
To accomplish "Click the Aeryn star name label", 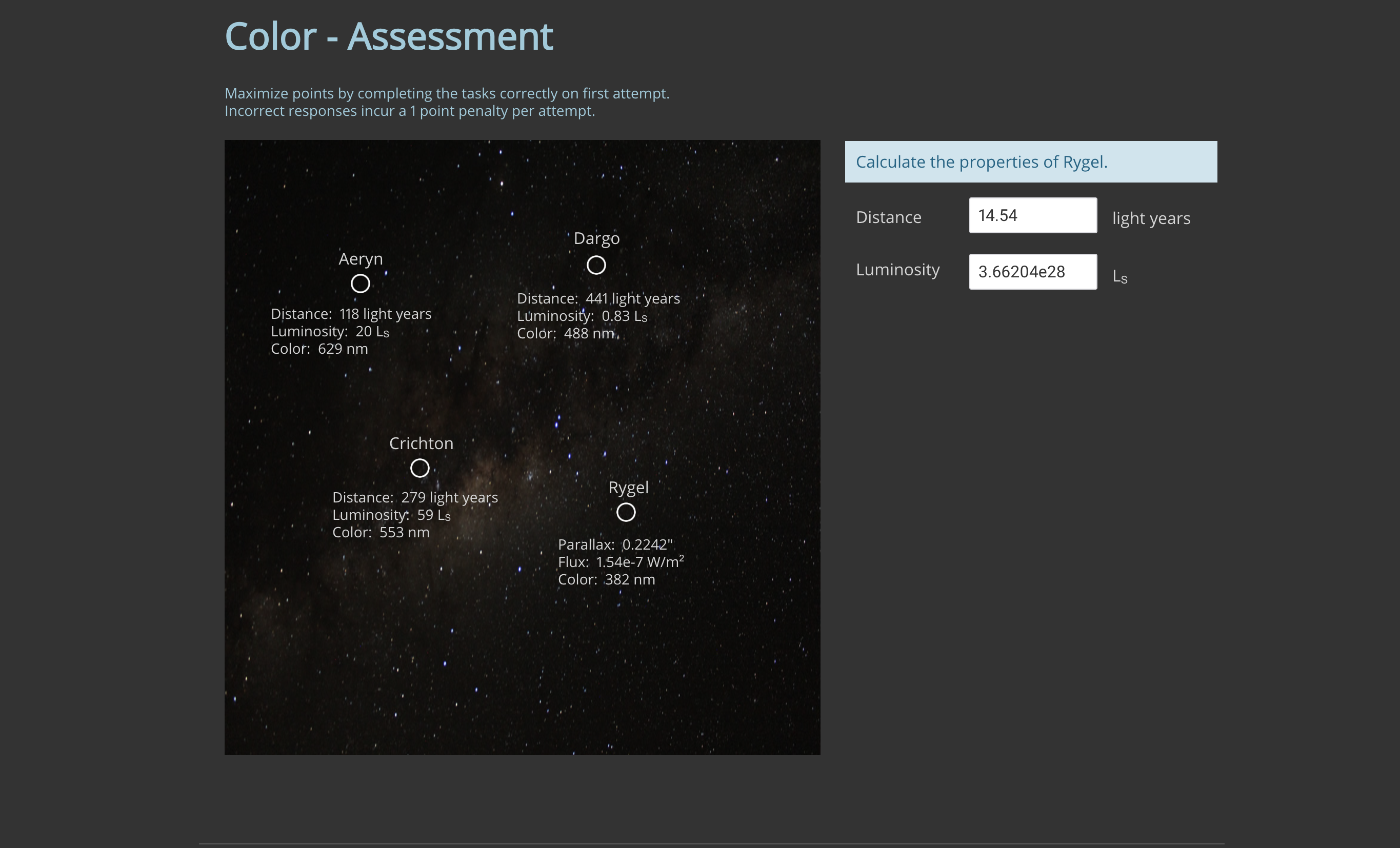I will (361, 258).
